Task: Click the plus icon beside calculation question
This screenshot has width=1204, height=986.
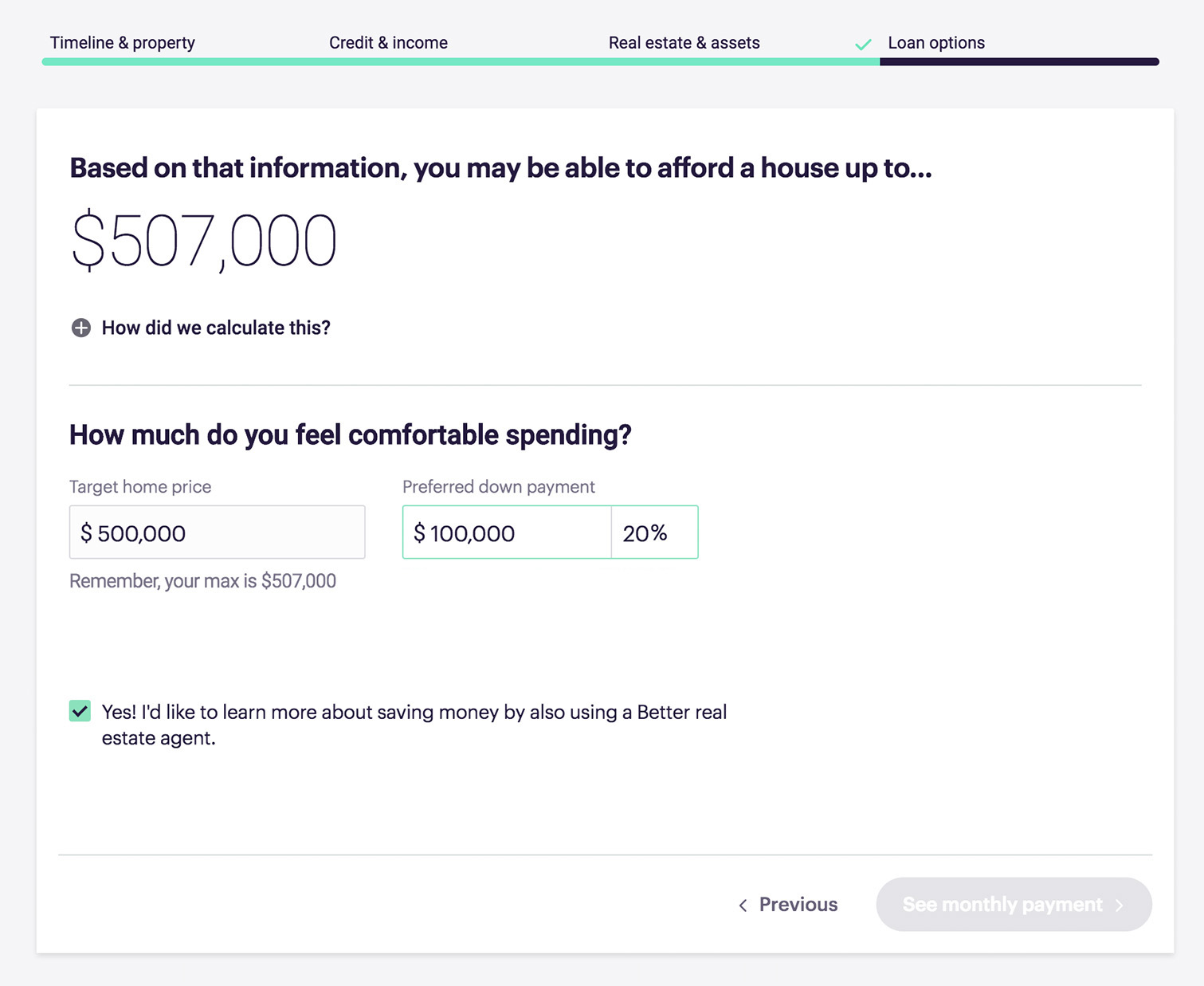Action: tap(80, 328)
